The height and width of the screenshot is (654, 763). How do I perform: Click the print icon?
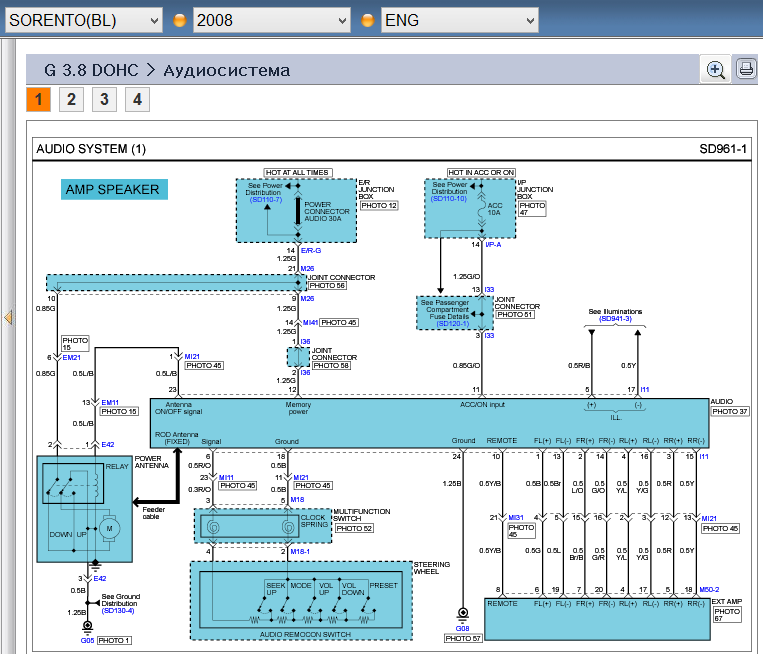(745, 69)
